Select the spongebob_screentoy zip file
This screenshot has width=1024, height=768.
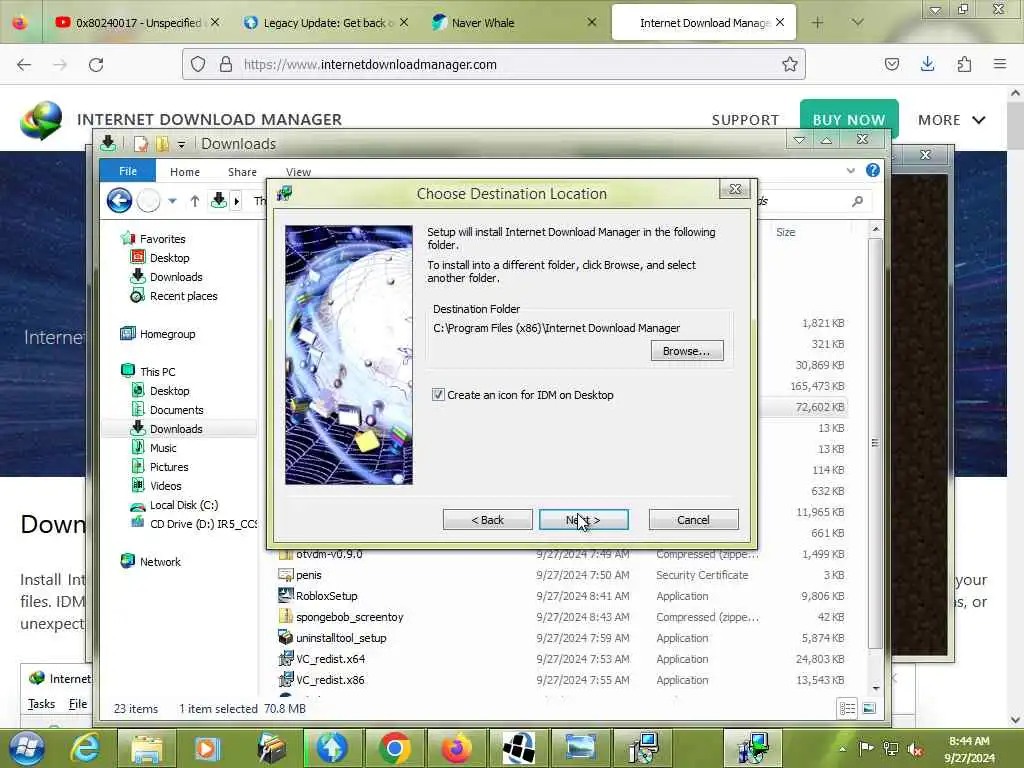349,616
